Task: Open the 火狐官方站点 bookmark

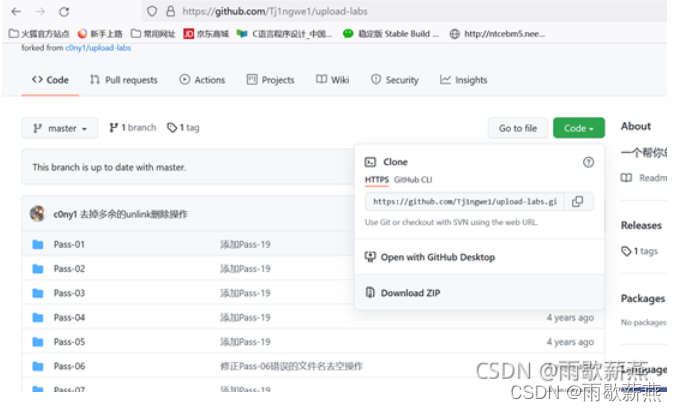Action: pyautogui.click(x=39, y=34)
